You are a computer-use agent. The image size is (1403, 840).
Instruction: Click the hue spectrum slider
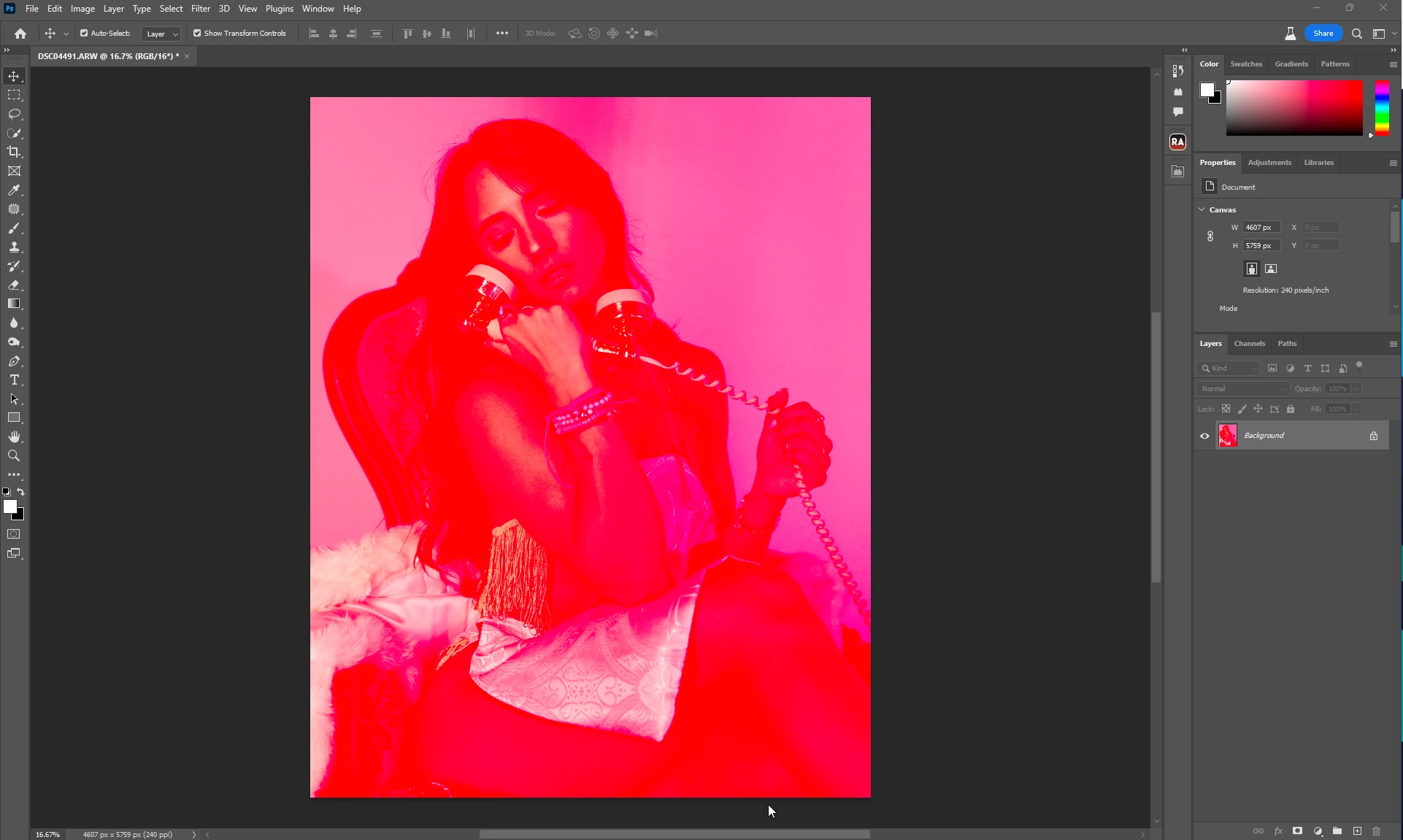[1382, 108]
